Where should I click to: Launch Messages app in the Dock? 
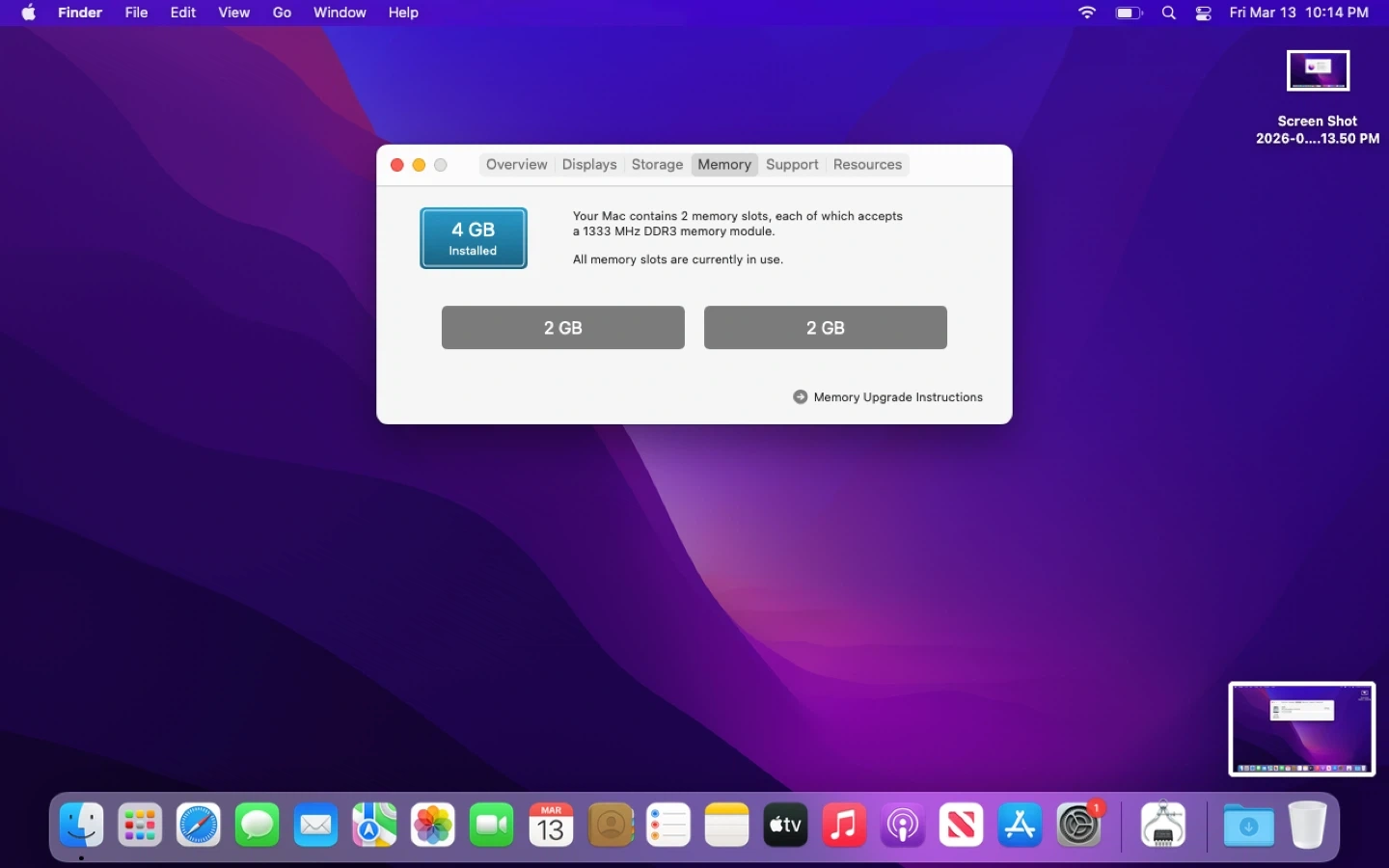258,826
